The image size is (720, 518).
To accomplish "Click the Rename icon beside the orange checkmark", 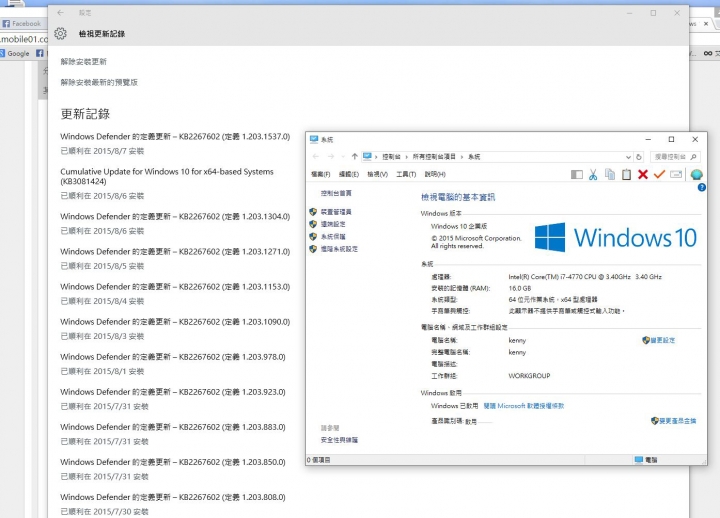I will pyautogui.click(x=676, y=174).
